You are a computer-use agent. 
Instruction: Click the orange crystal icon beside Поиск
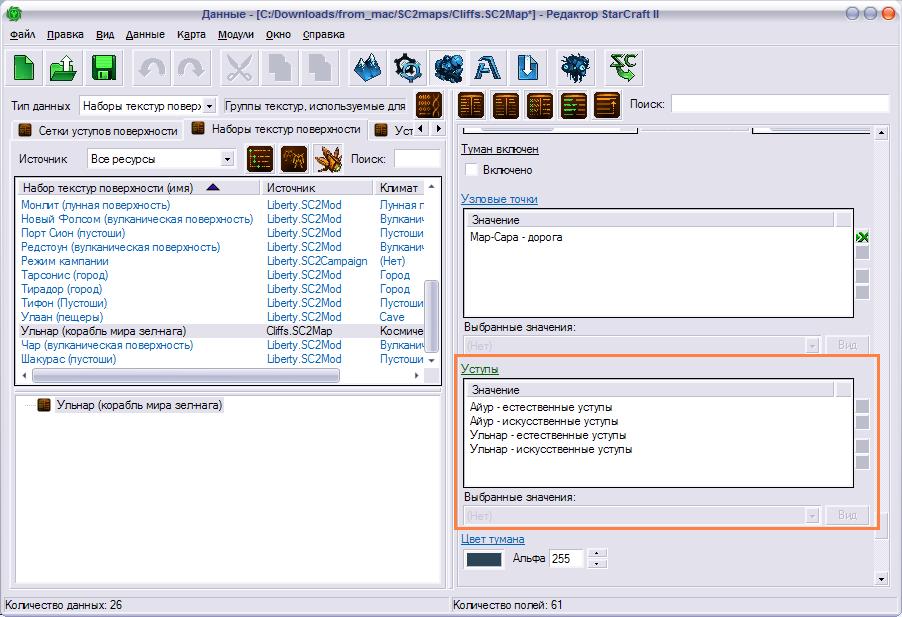[328, 159]
